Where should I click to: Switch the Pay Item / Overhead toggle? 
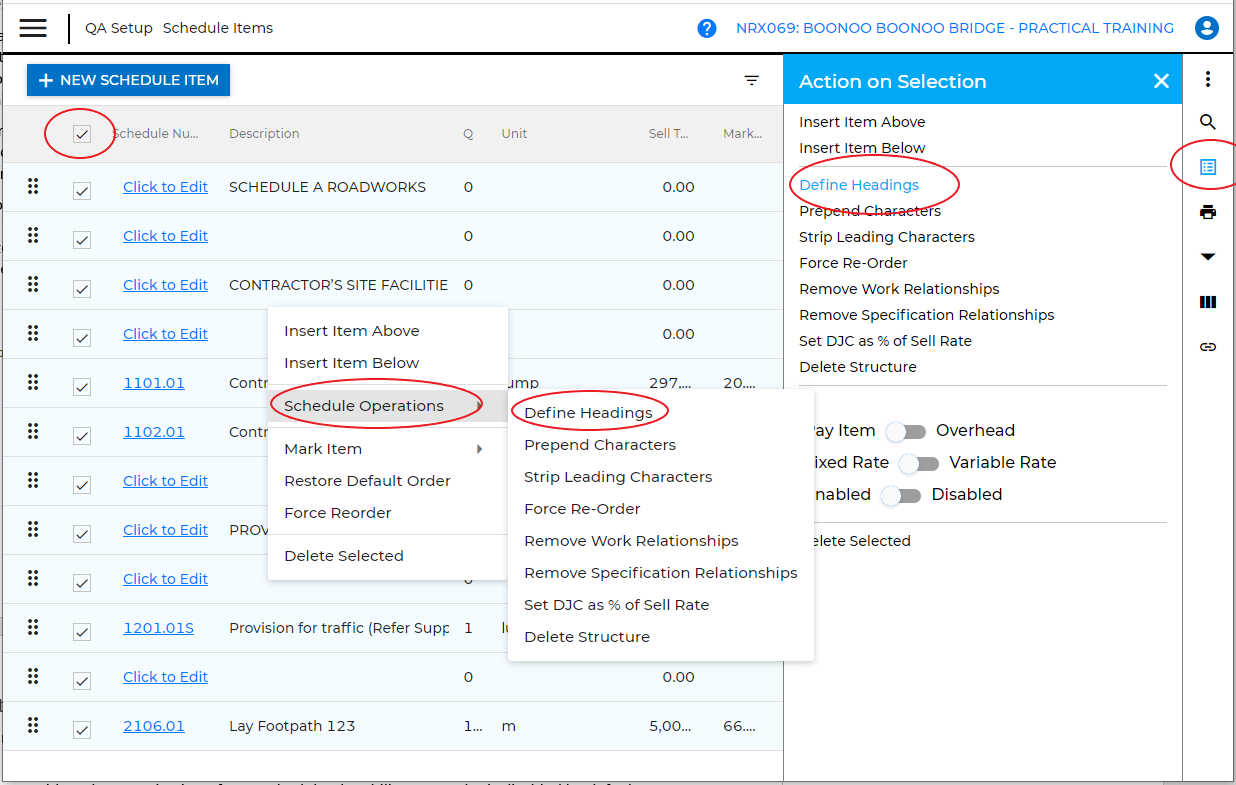pos(907,432)
